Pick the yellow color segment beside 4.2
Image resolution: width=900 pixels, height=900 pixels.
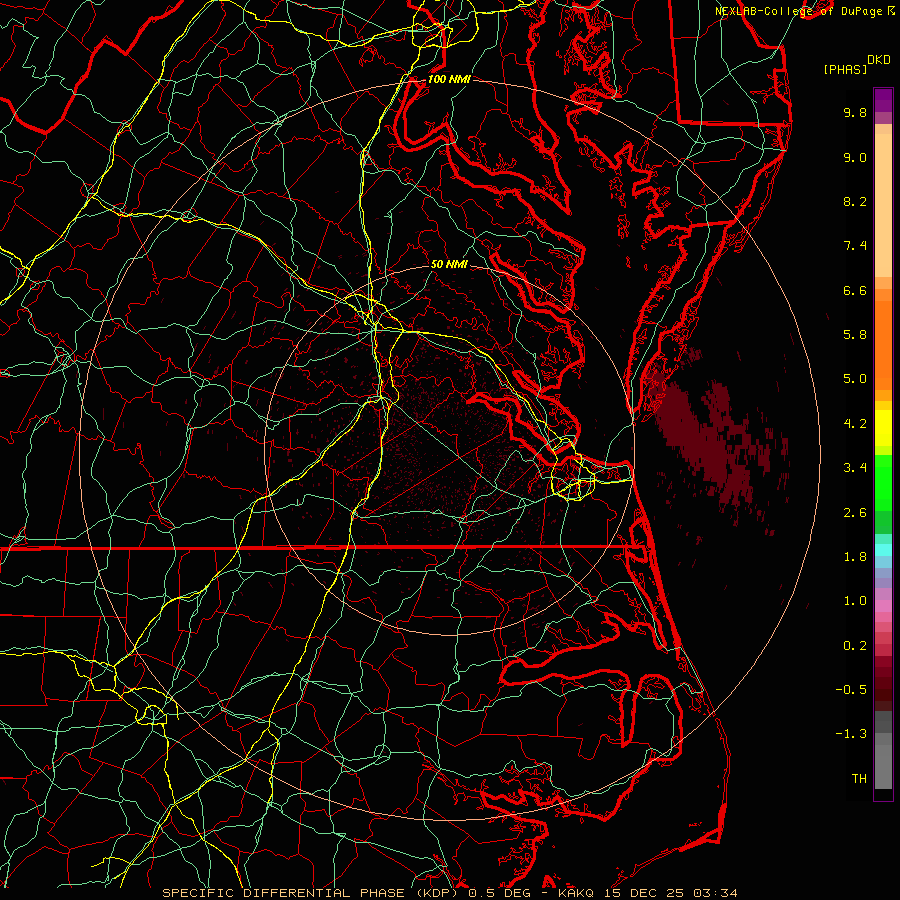point(883,428)
